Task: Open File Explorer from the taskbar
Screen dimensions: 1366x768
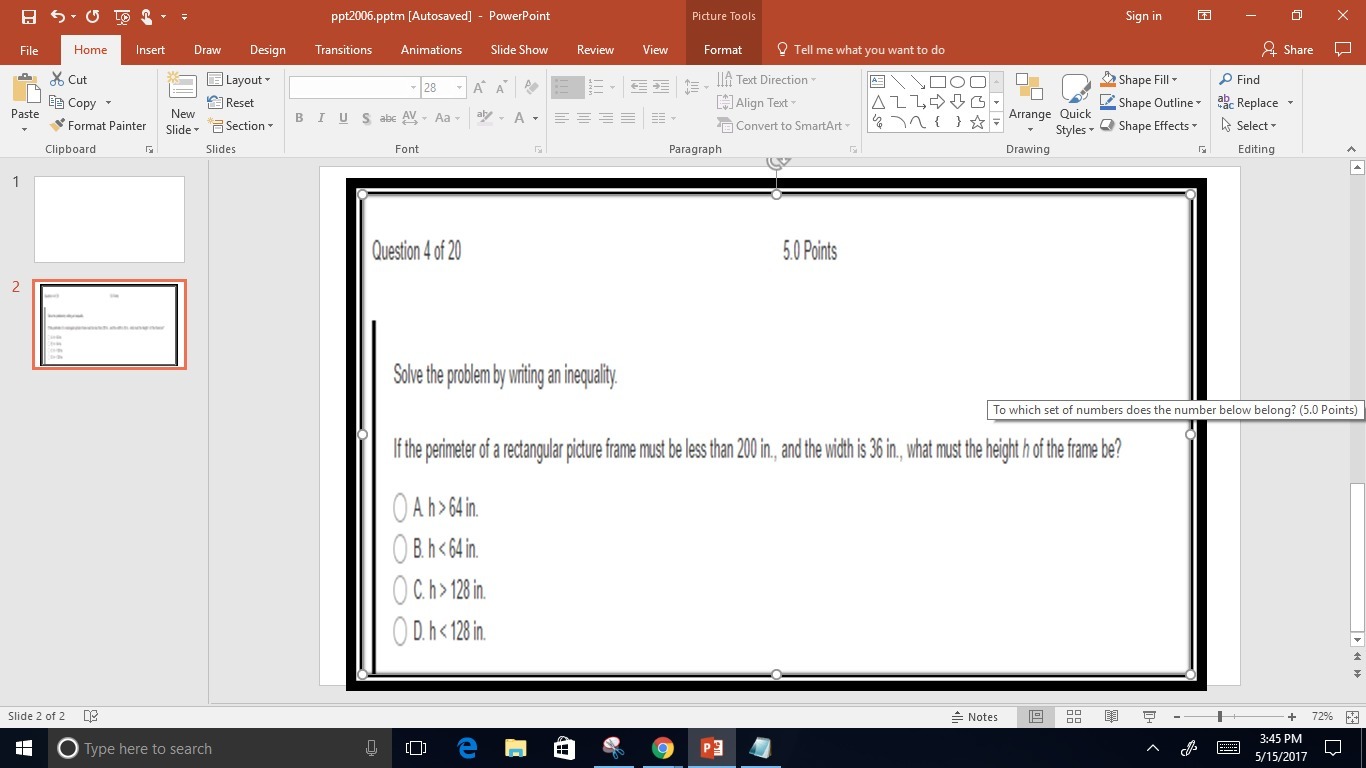Action: click(516, 748)
